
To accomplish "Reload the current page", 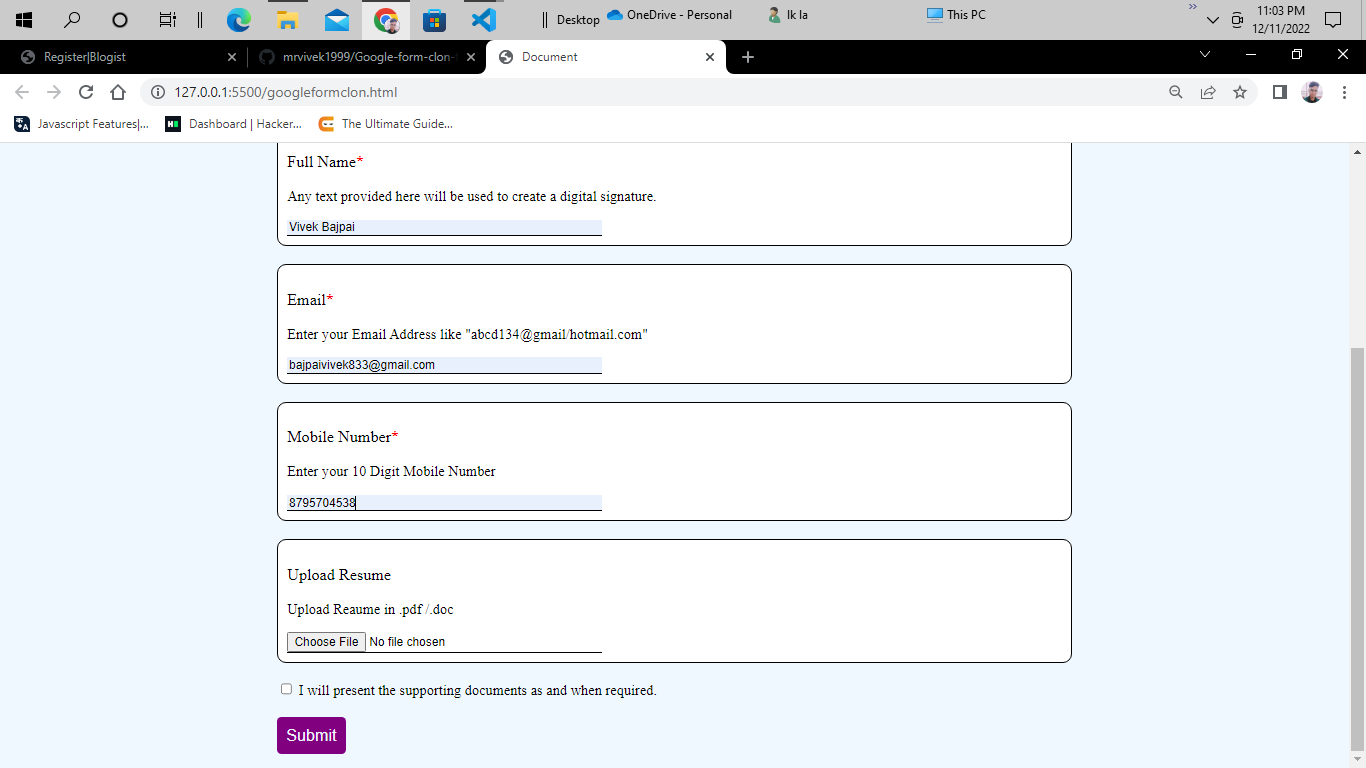I will click(86, 92).
